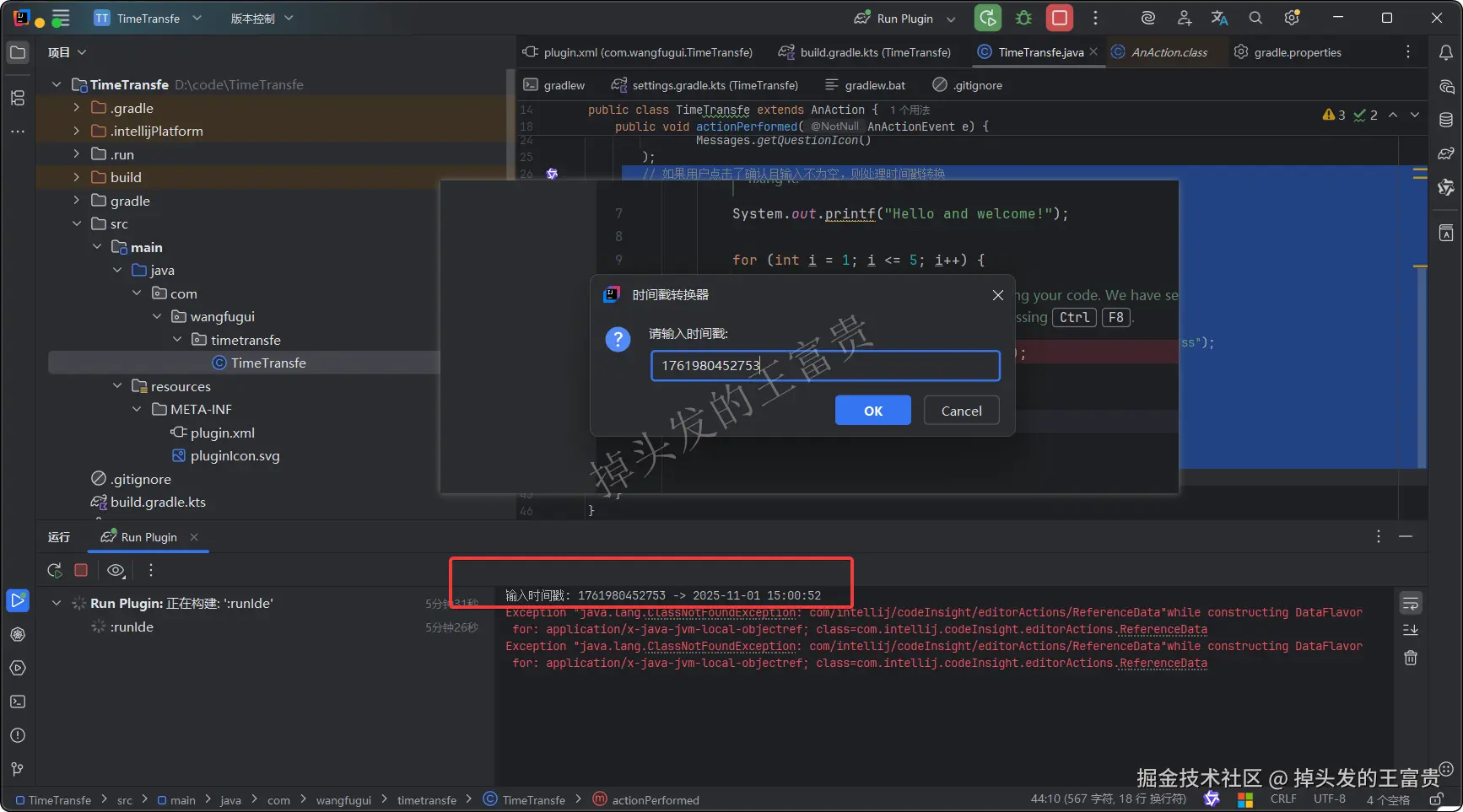Collapse the src folder
The height and width of the screenshot is (812, 1463).
click(x=77, y=223)
